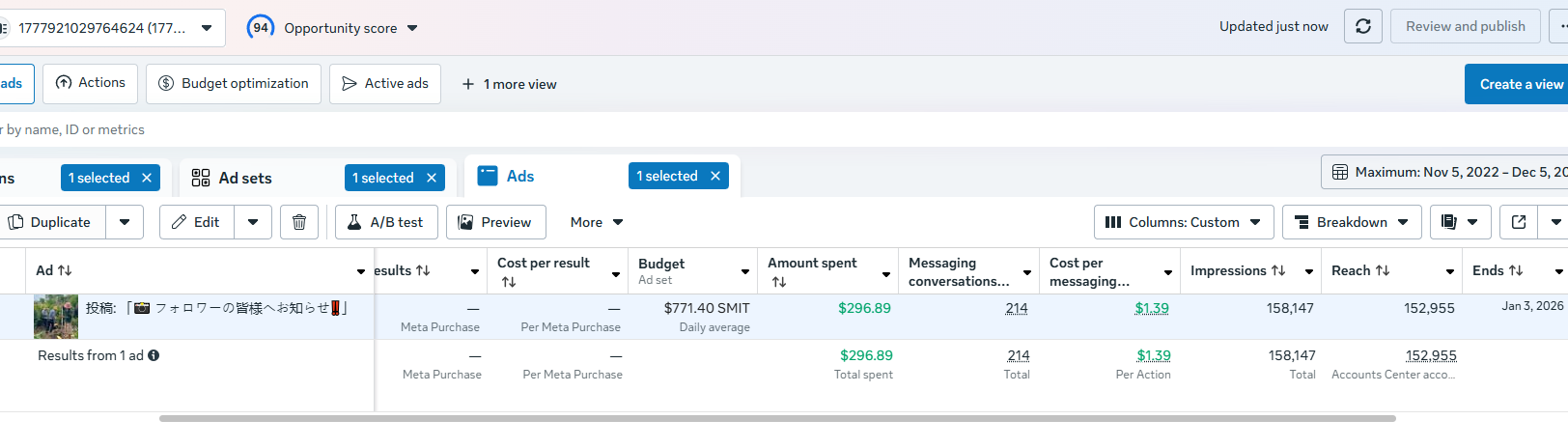Expand the Duplicate options arrow
1568x448 pixels.
pos(125,222)
